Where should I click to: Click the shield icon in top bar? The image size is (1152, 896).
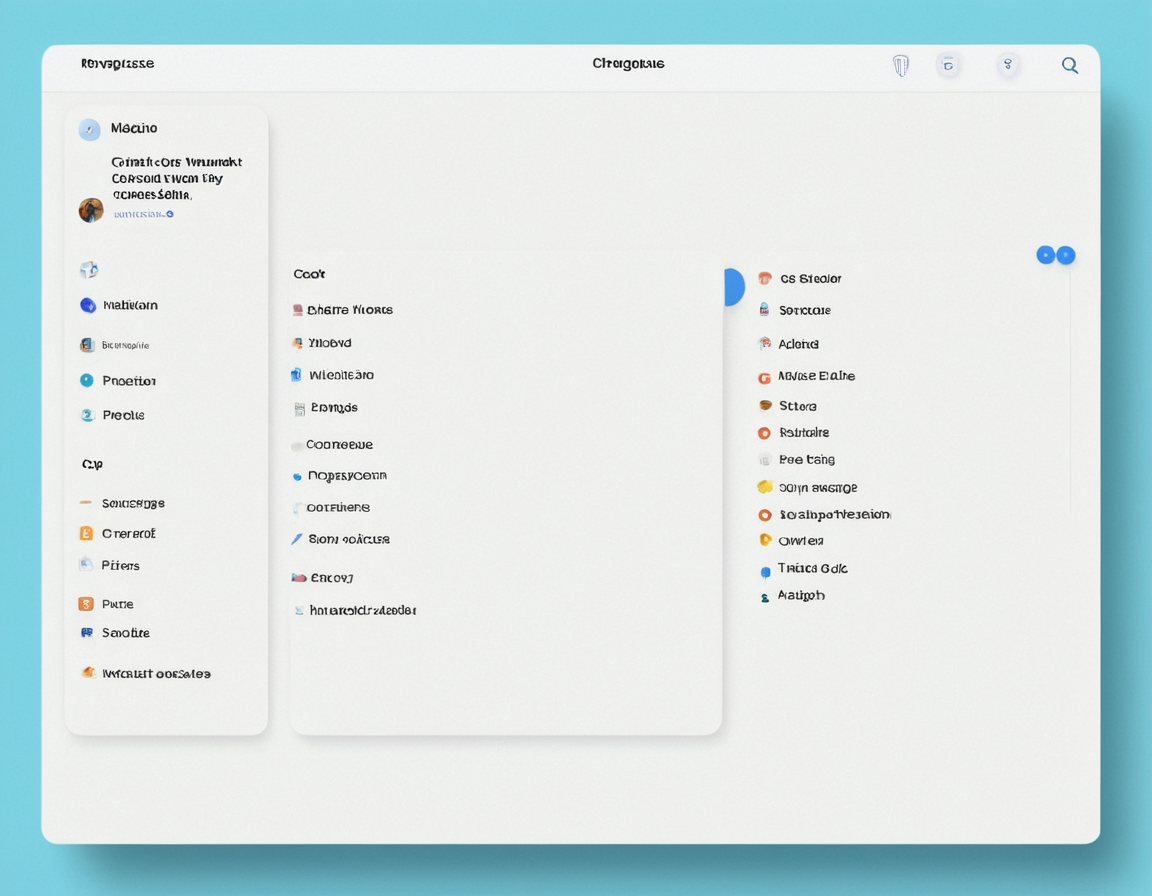(x=900, y=66)
